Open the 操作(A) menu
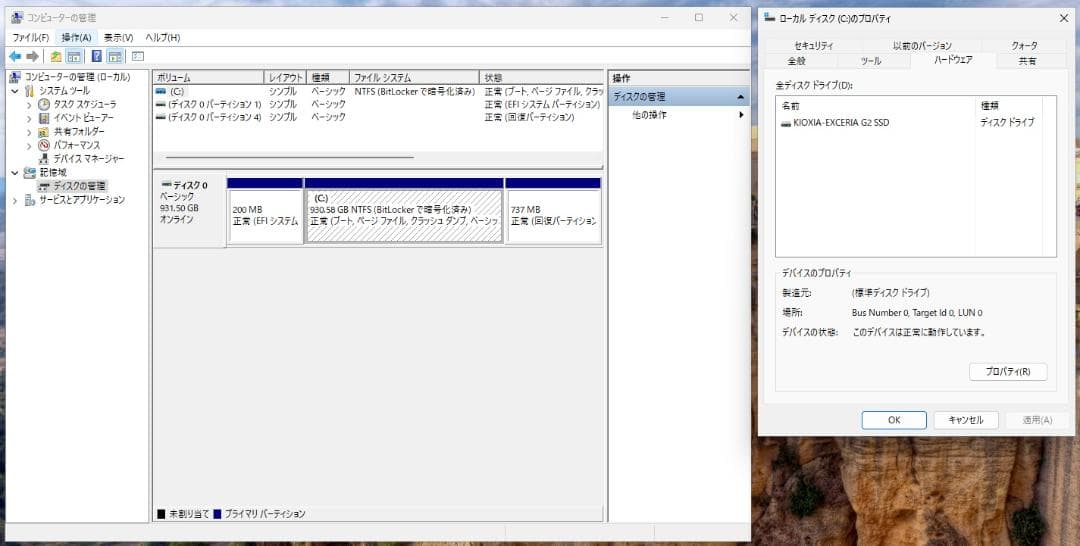The image size is (1080, 546). pos(76,38)
